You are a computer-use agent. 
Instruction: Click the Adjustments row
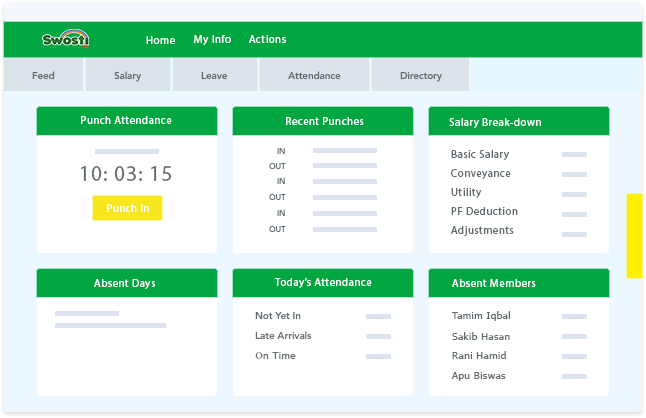coord(519,231)
